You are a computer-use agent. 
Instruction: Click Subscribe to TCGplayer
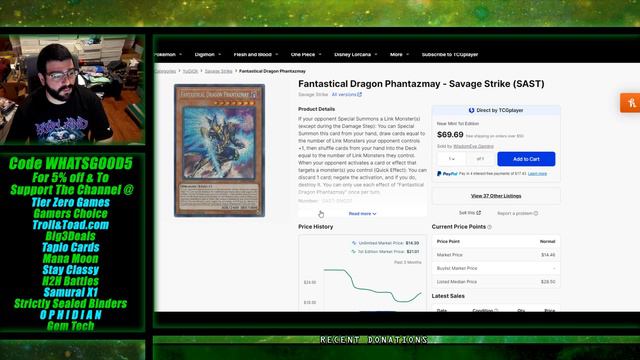pyautogui.click(x=450, y=54)
